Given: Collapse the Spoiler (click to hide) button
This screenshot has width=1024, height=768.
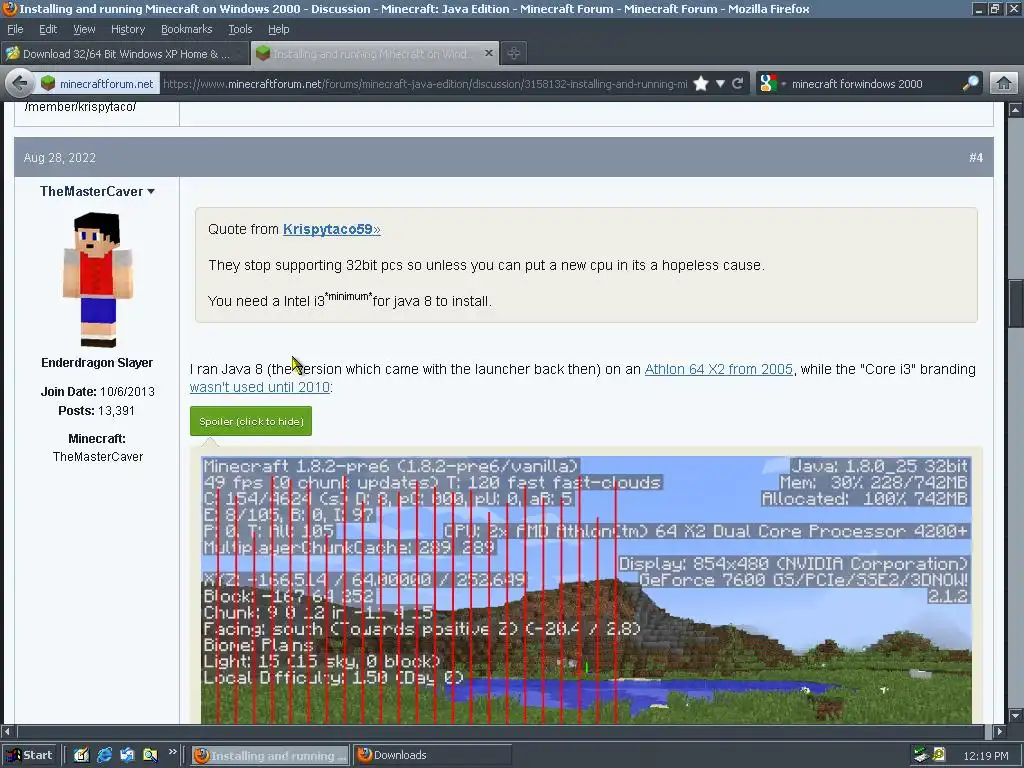Looking at the screenshot, I should point(251,421).
